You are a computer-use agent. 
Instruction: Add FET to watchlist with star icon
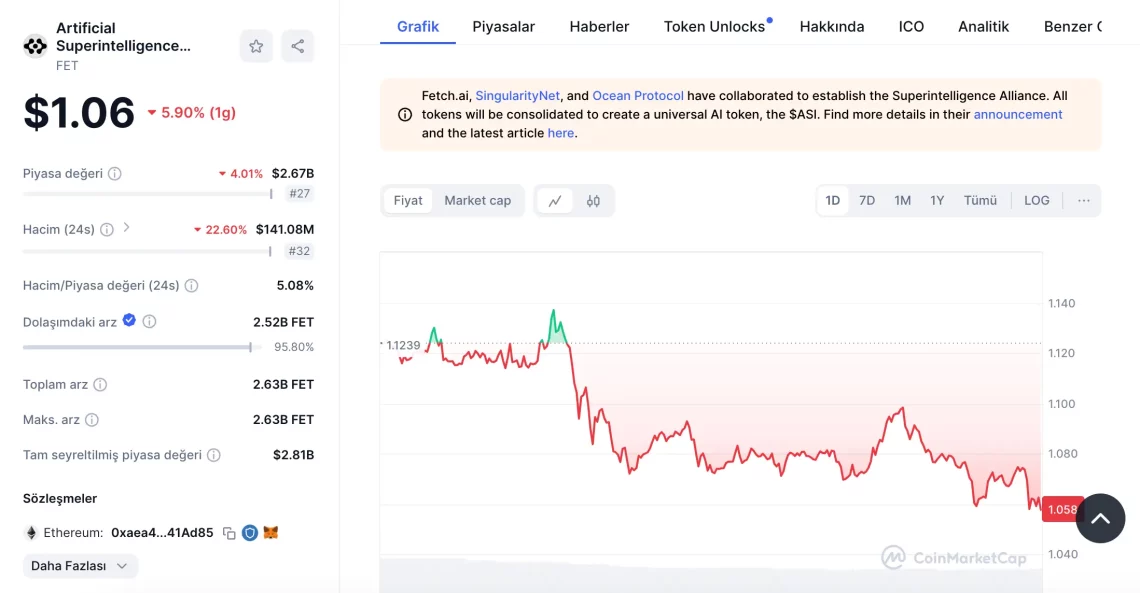(256, 46)
